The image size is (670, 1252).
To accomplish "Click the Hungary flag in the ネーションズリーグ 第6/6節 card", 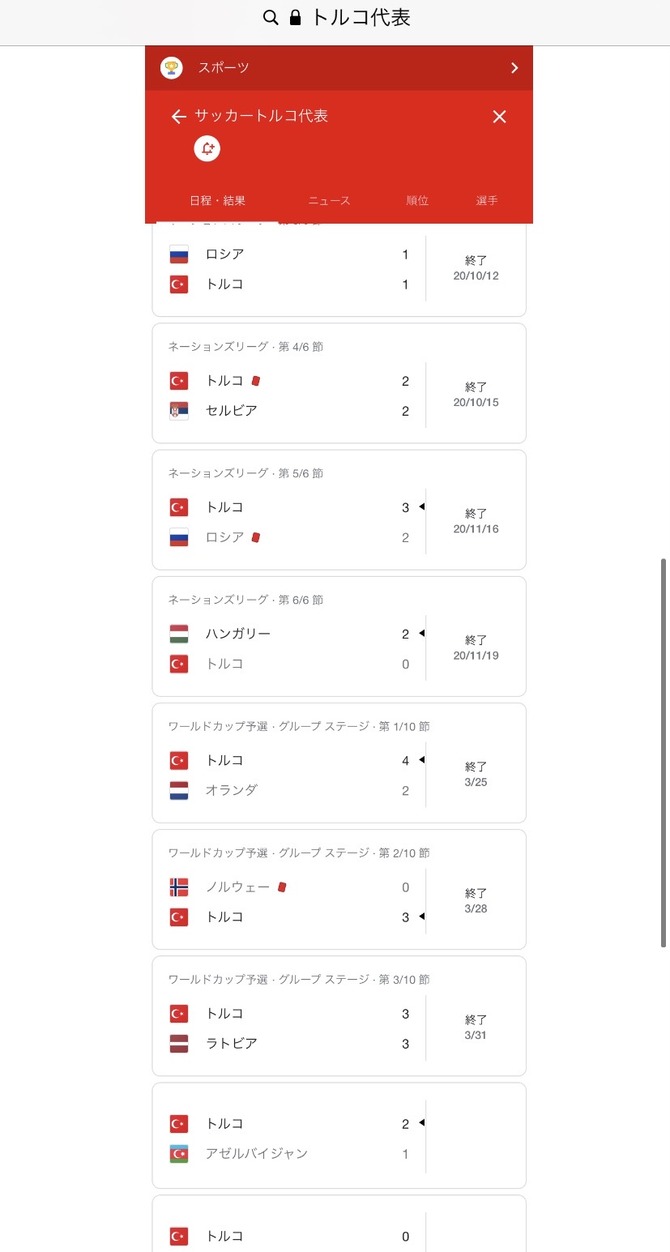I will [177, 633].
